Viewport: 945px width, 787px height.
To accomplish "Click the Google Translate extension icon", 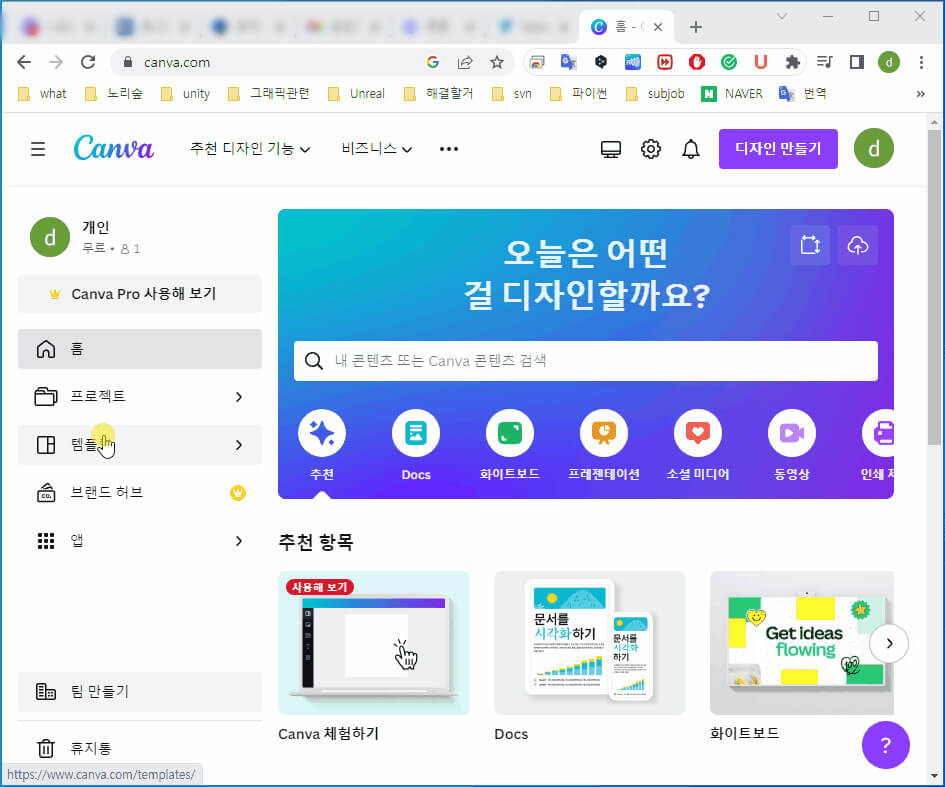I will point(568,61).
